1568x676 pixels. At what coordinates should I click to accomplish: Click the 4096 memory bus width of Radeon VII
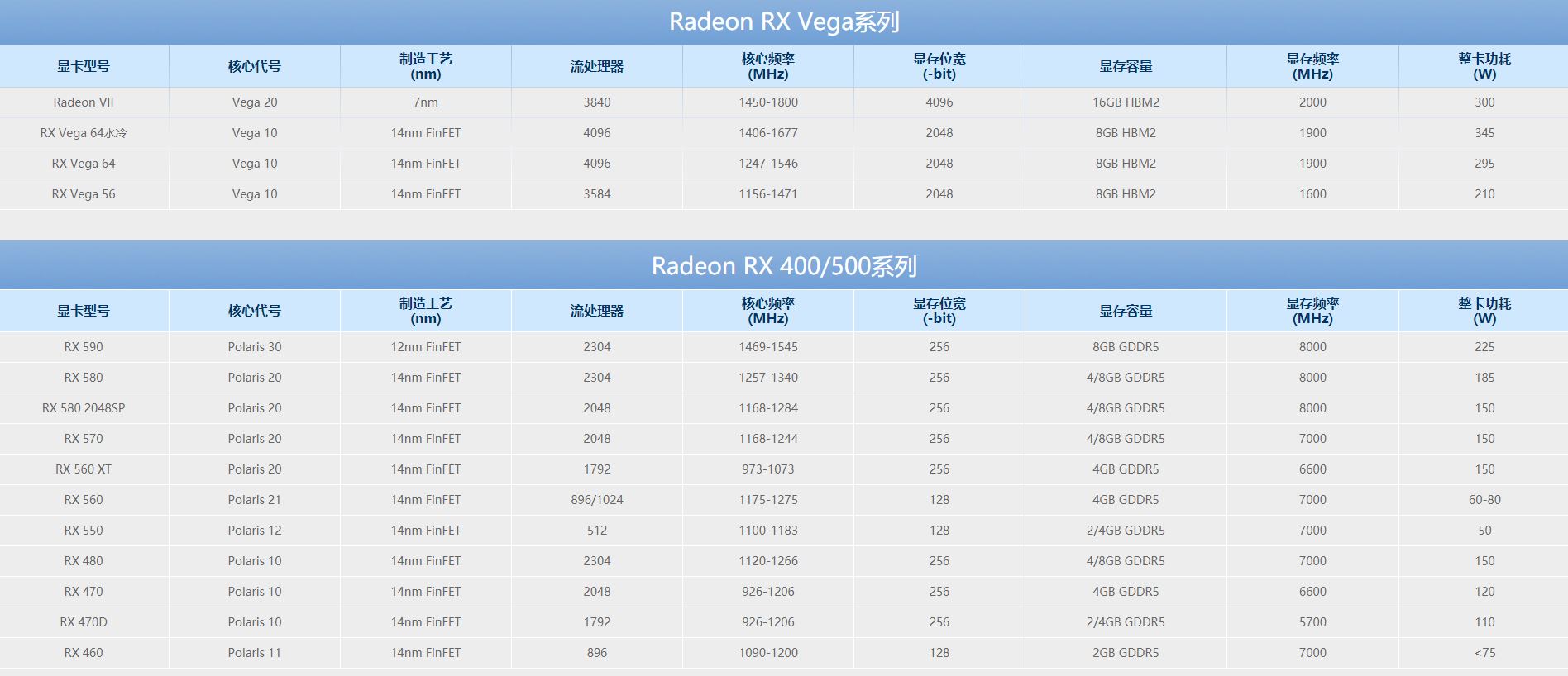(939, 102)
